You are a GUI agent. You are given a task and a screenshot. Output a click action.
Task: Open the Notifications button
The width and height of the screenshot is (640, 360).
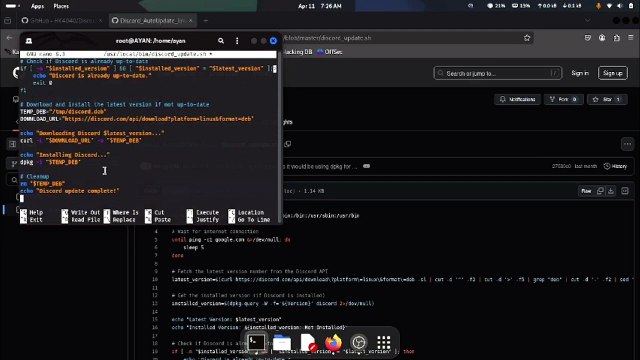click(x=517, y=99)
